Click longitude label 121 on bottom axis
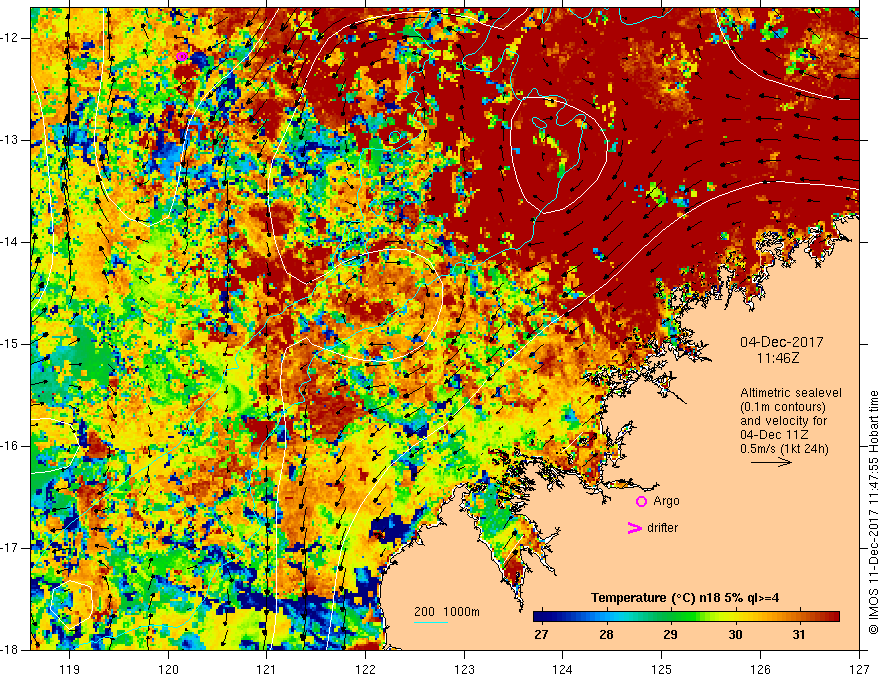The width and height of the screenshot is (880, 680). point(267,669)
